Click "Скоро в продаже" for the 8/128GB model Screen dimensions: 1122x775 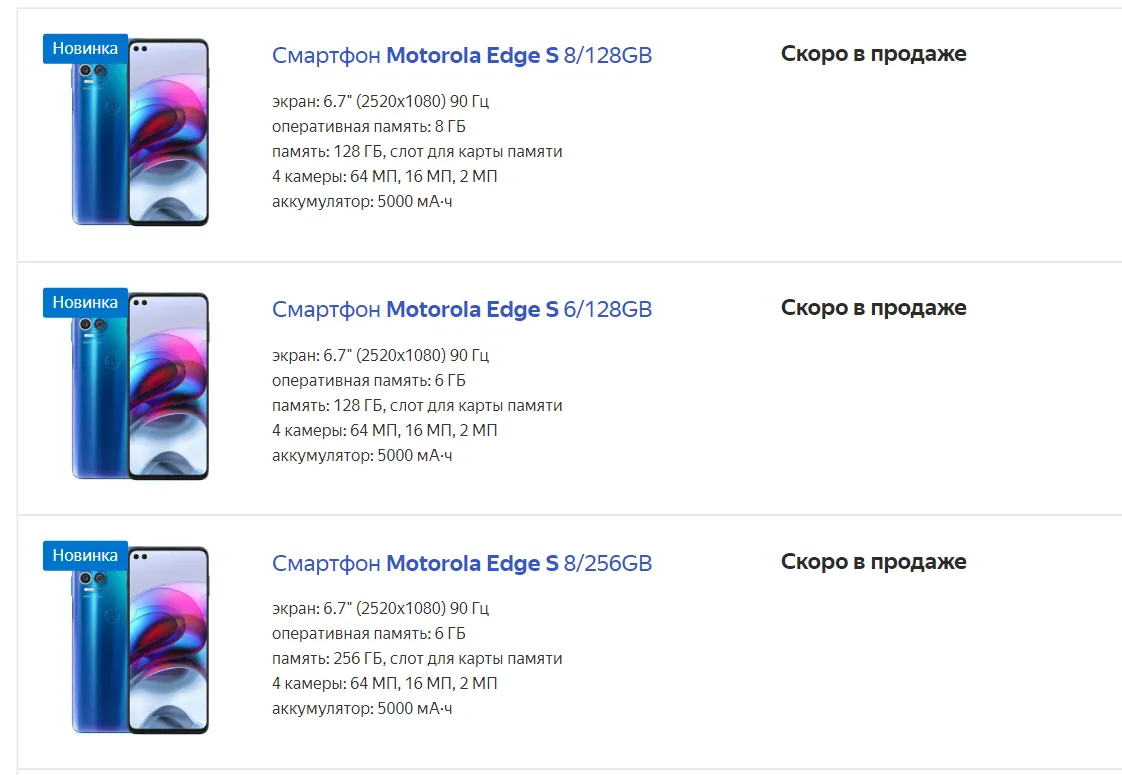(x=873, y=54)
